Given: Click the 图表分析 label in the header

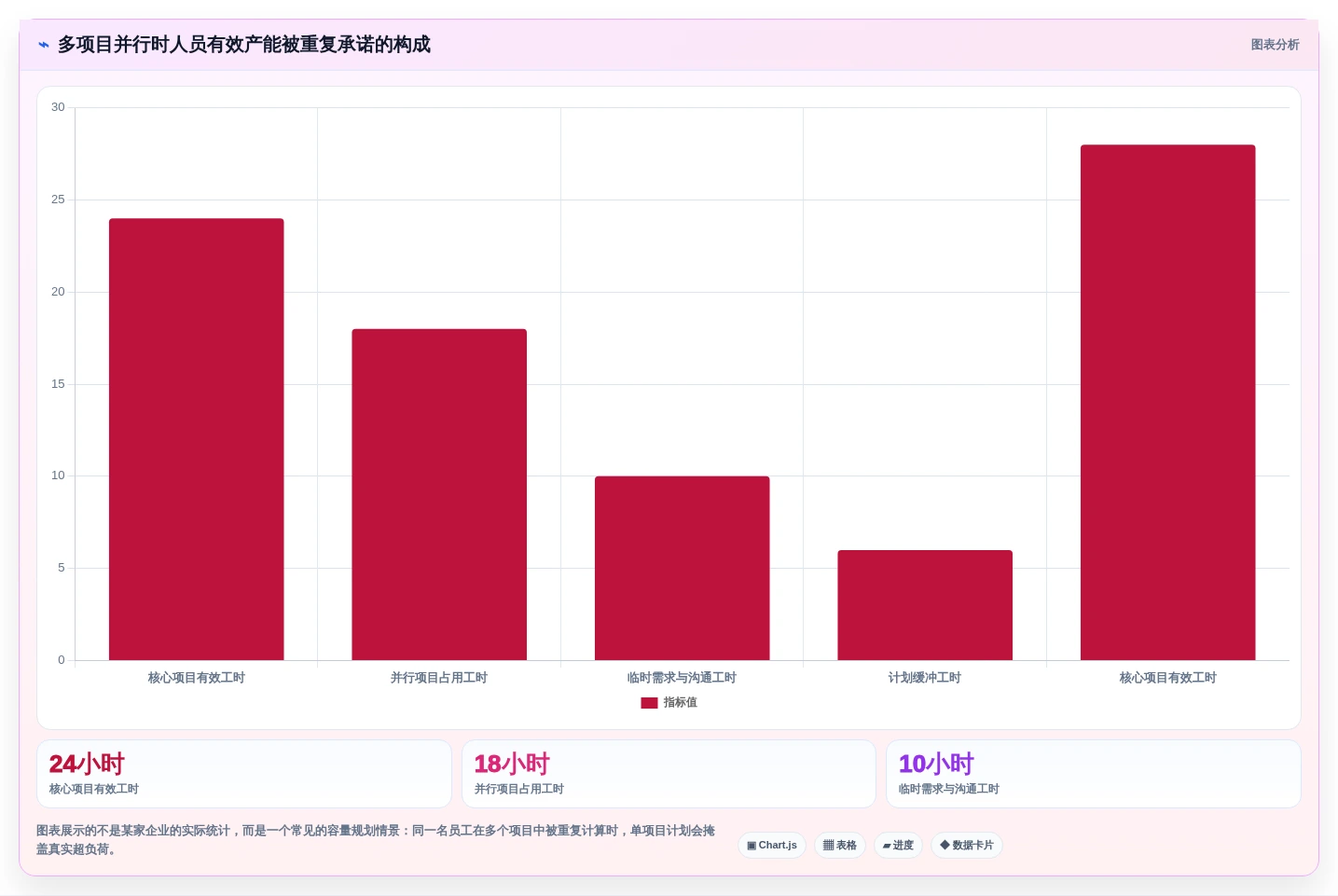Looking at the screenshot, I should 1275,45.
